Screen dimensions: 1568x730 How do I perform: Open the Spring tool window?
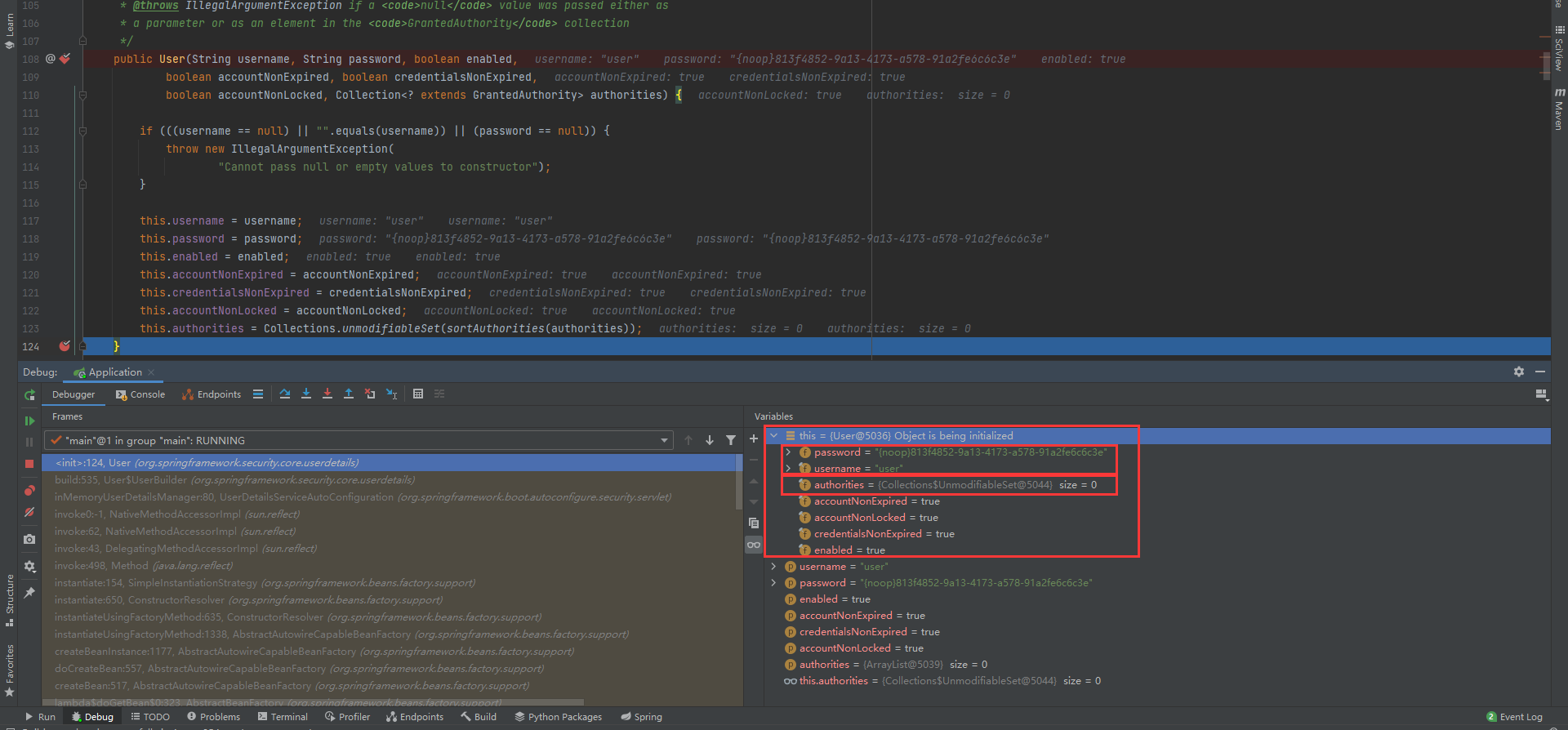click(x=641, y=717)
